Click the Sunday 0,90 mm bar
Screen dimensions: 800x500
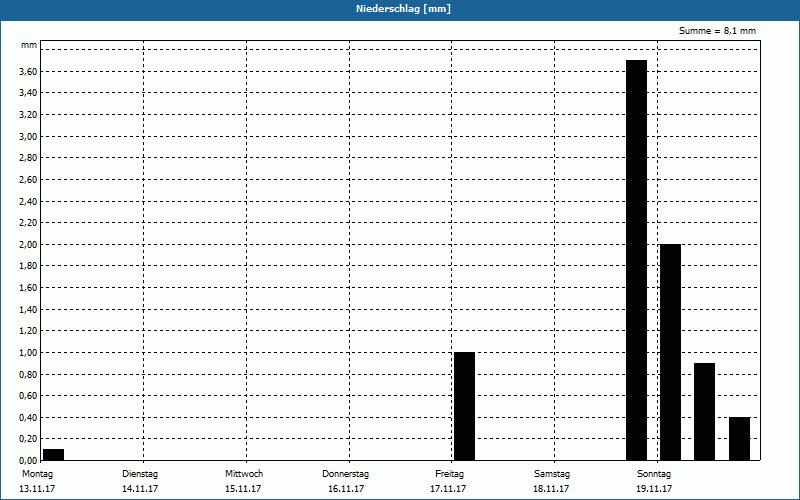coord(705,412)
